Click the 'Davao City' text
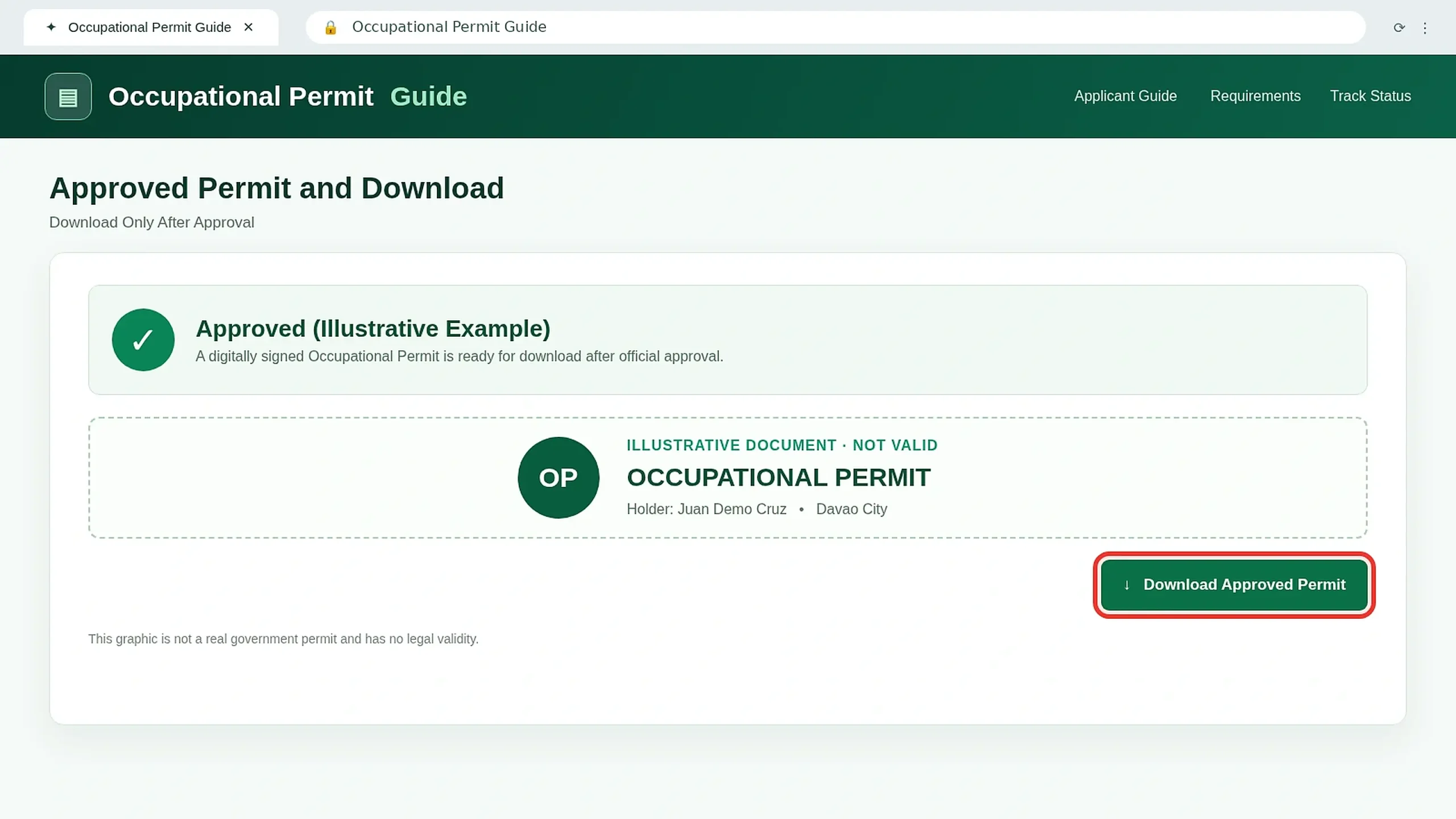 (851, 509)
